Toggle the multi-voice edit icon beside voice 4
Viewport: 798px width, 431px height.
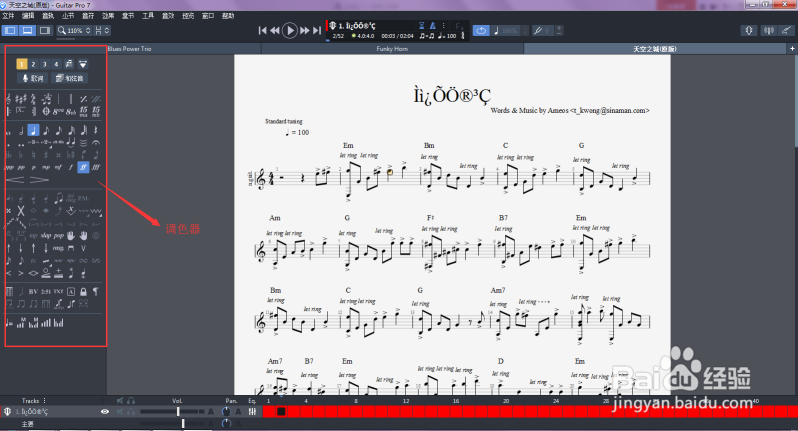[x=69, y=64]
